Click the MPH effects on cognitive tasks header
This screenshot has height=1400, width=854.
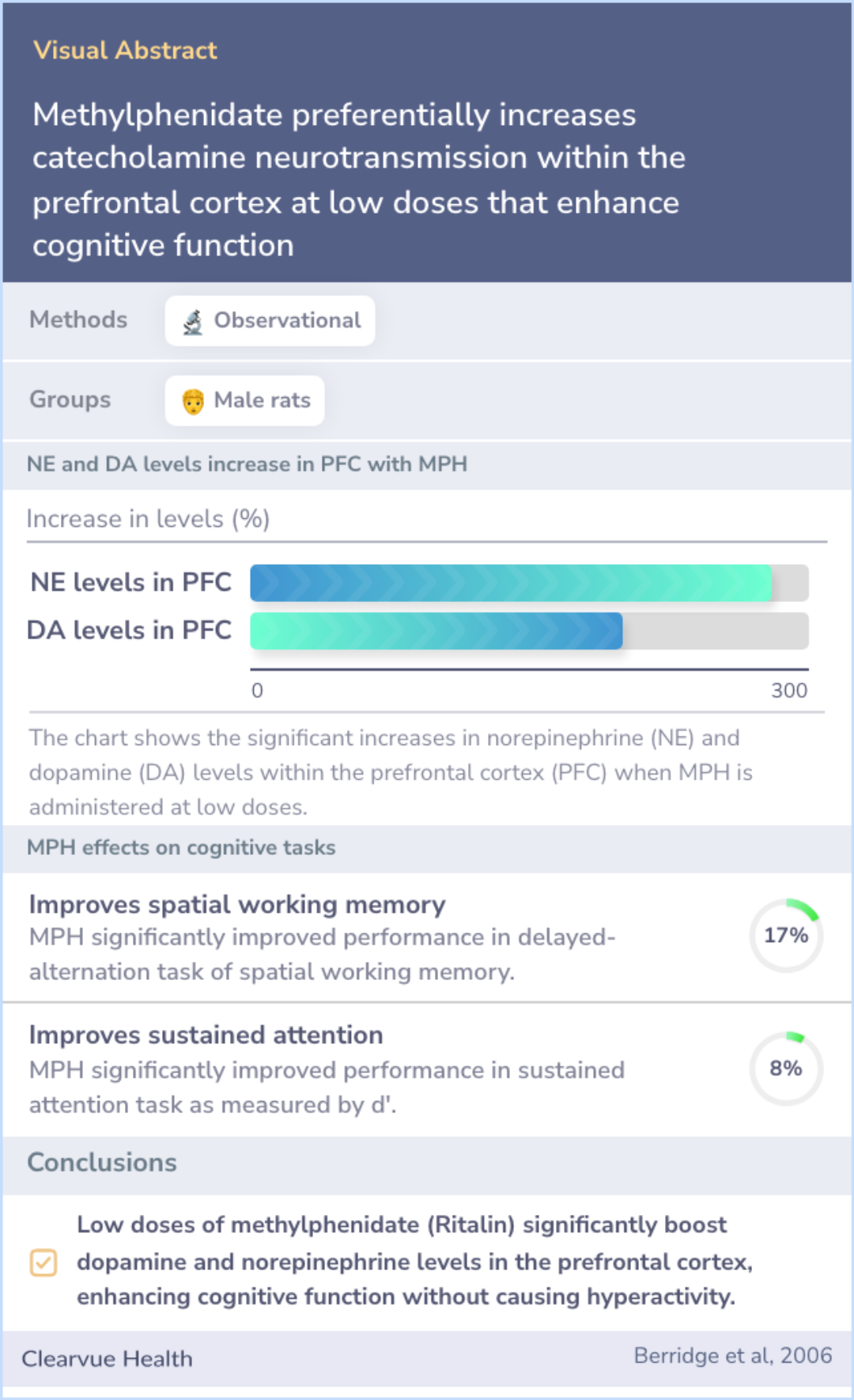(x=181, y=848)
